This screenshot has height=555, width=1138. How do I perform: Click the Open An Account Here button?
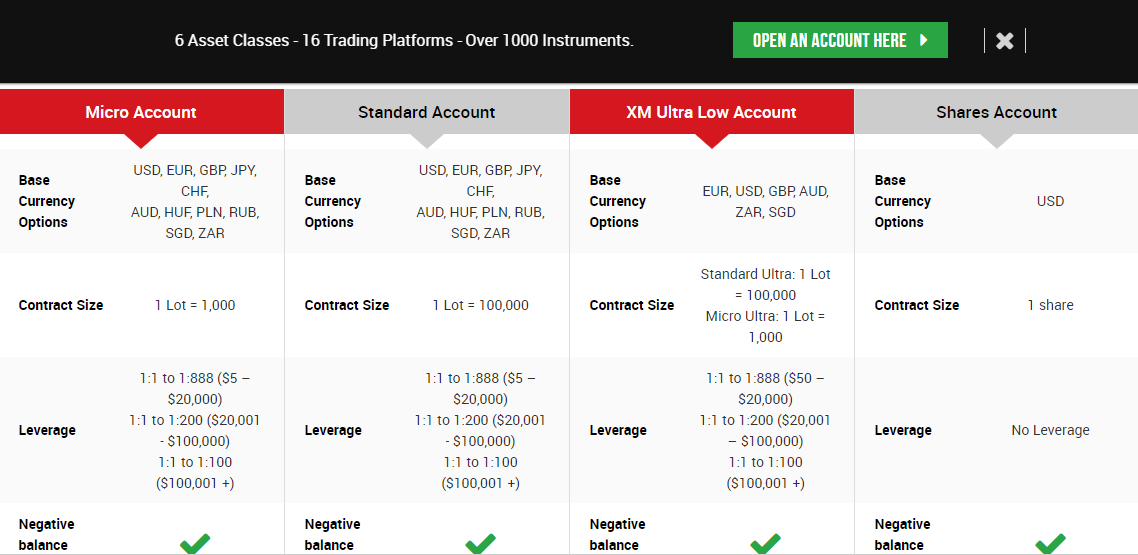(840, 40)
